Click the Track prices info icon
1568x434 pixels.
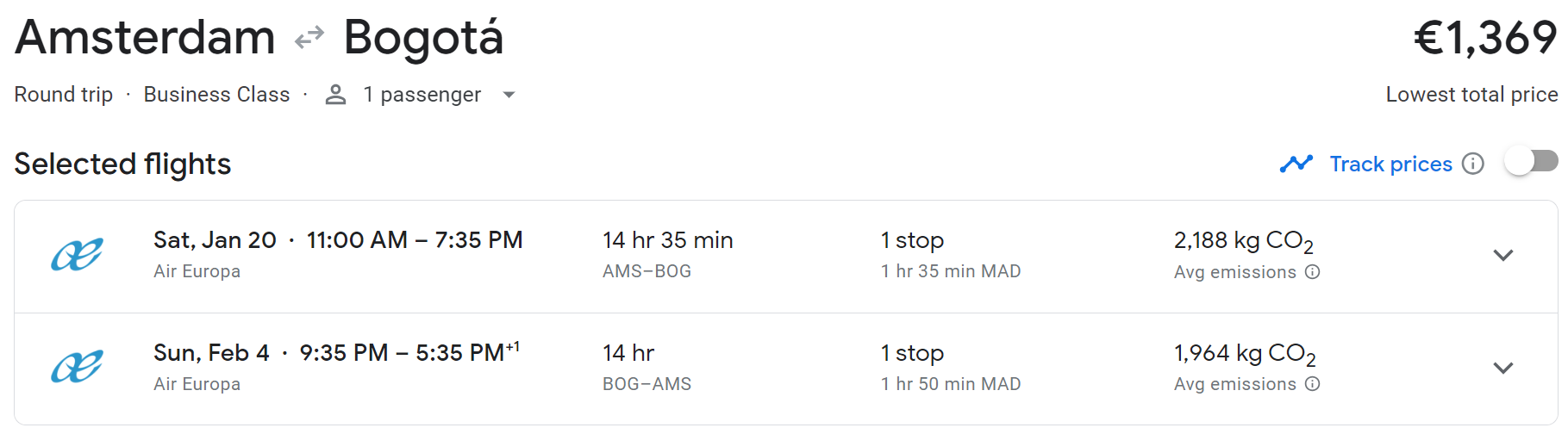click(x=1473, y=164)
